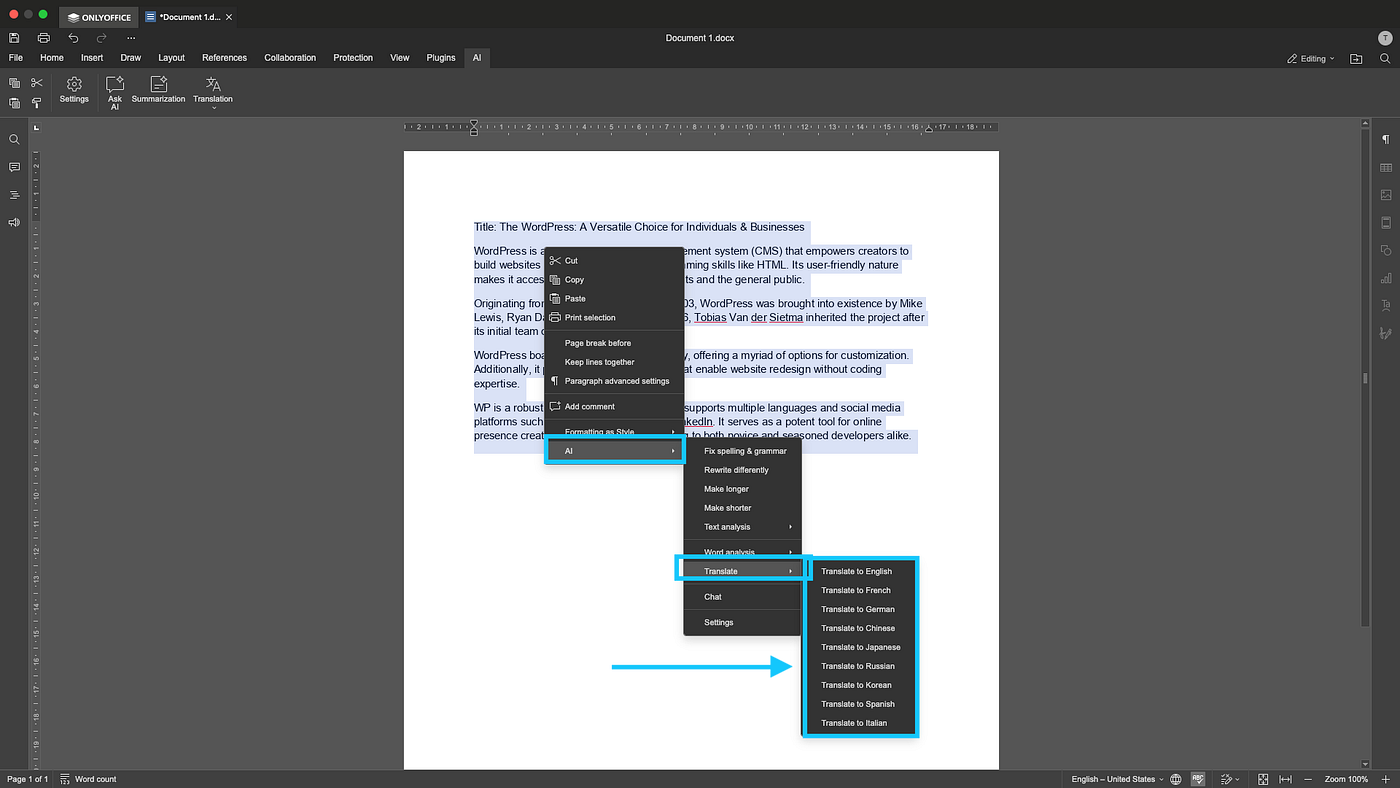Open Signature settings in the right sidebar
The image size is (1400, 788).
[1386, 333]
